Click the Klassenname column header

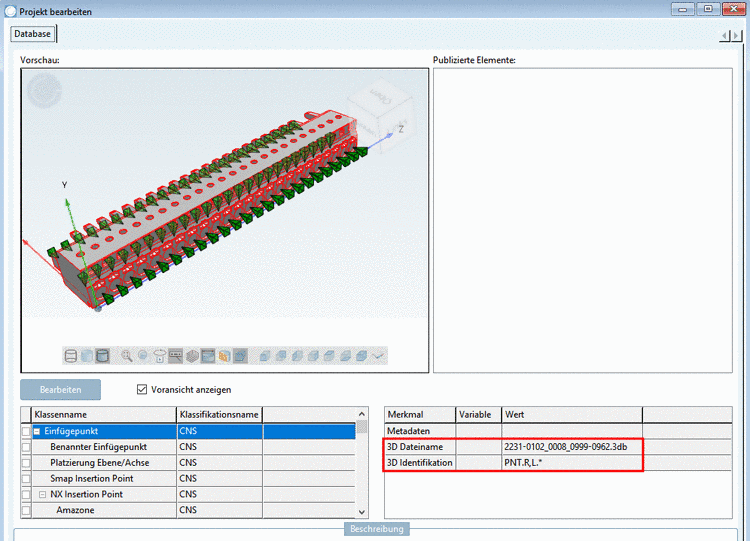point(104,415)
